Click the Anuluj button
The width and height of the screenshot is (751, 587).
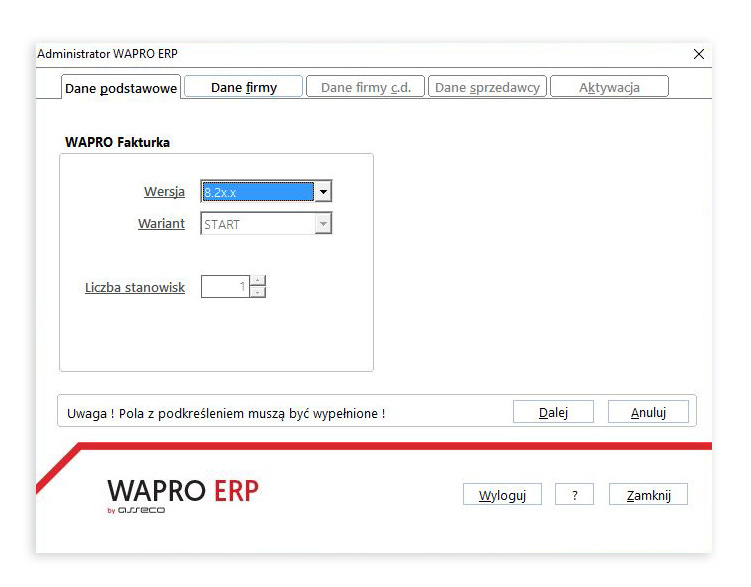648,412
